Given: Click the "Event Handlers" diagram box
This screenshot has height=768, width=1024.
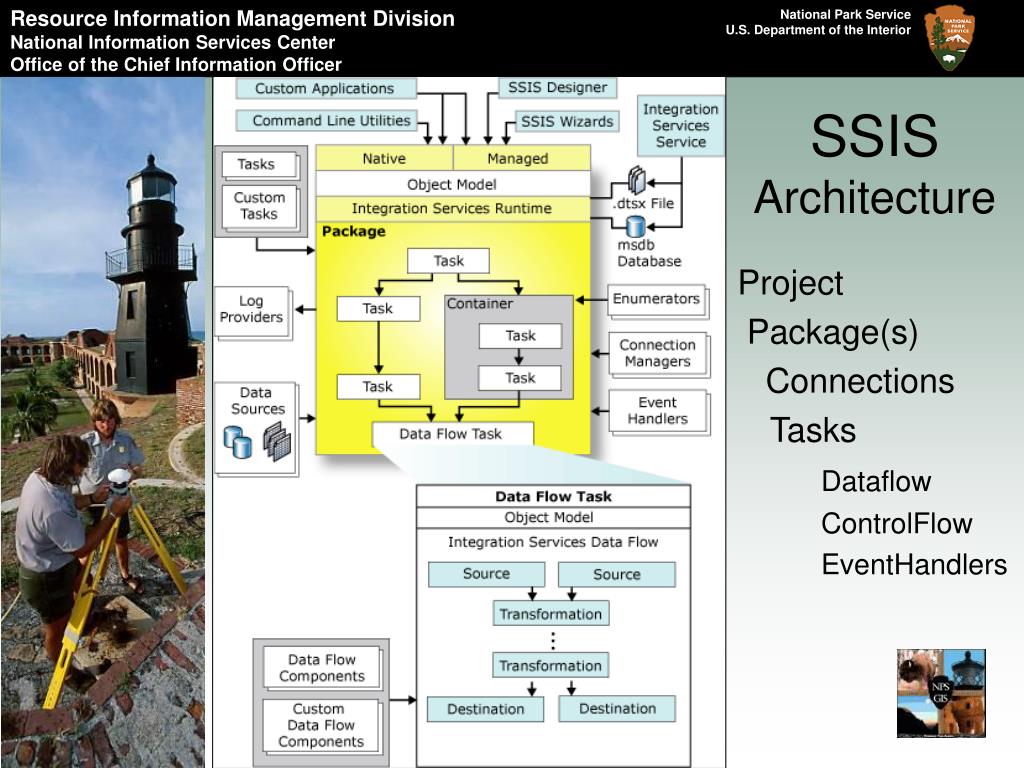Looking at the screenshot, I should [x=658, y=411].
